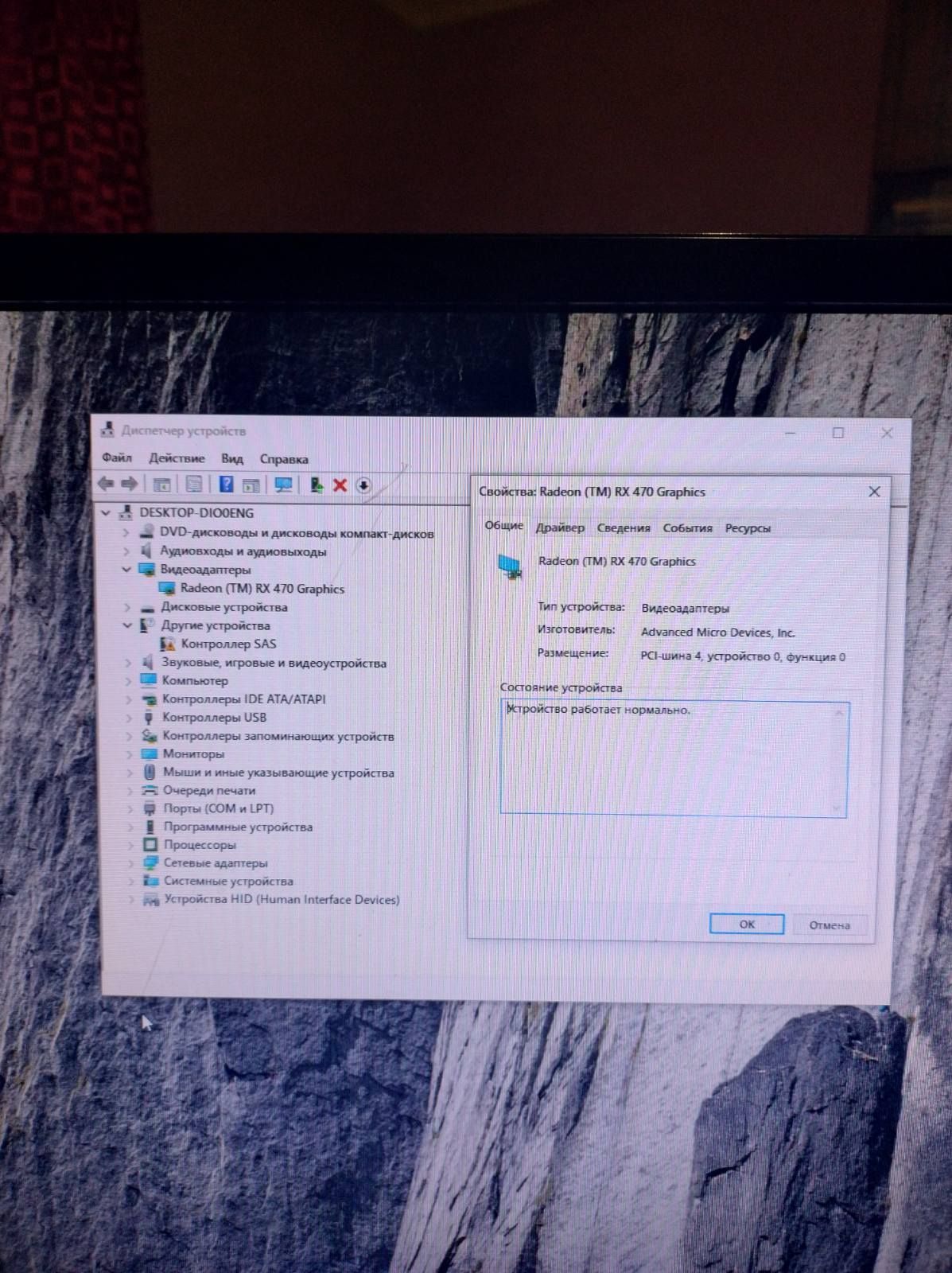Image resolution: width=952 pixels, height=1273 pixels.
Task: Expand the Дисковые устройства category
Action: click(x=126, y=606)
